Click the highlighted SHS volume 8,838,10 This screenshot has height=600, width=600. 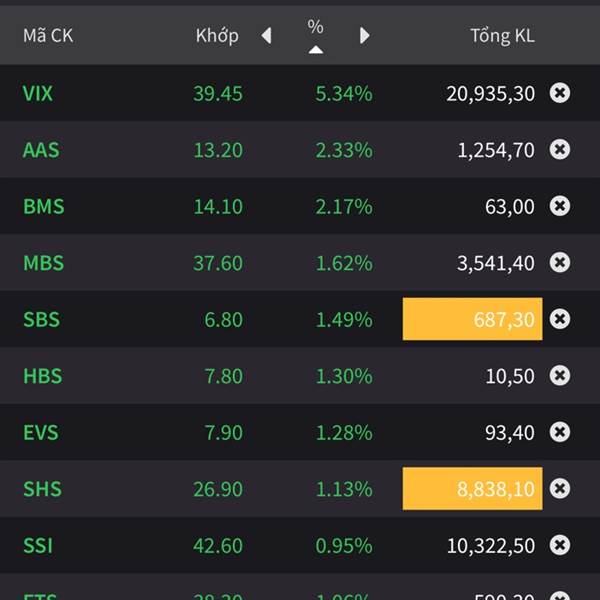coord(472,489)
